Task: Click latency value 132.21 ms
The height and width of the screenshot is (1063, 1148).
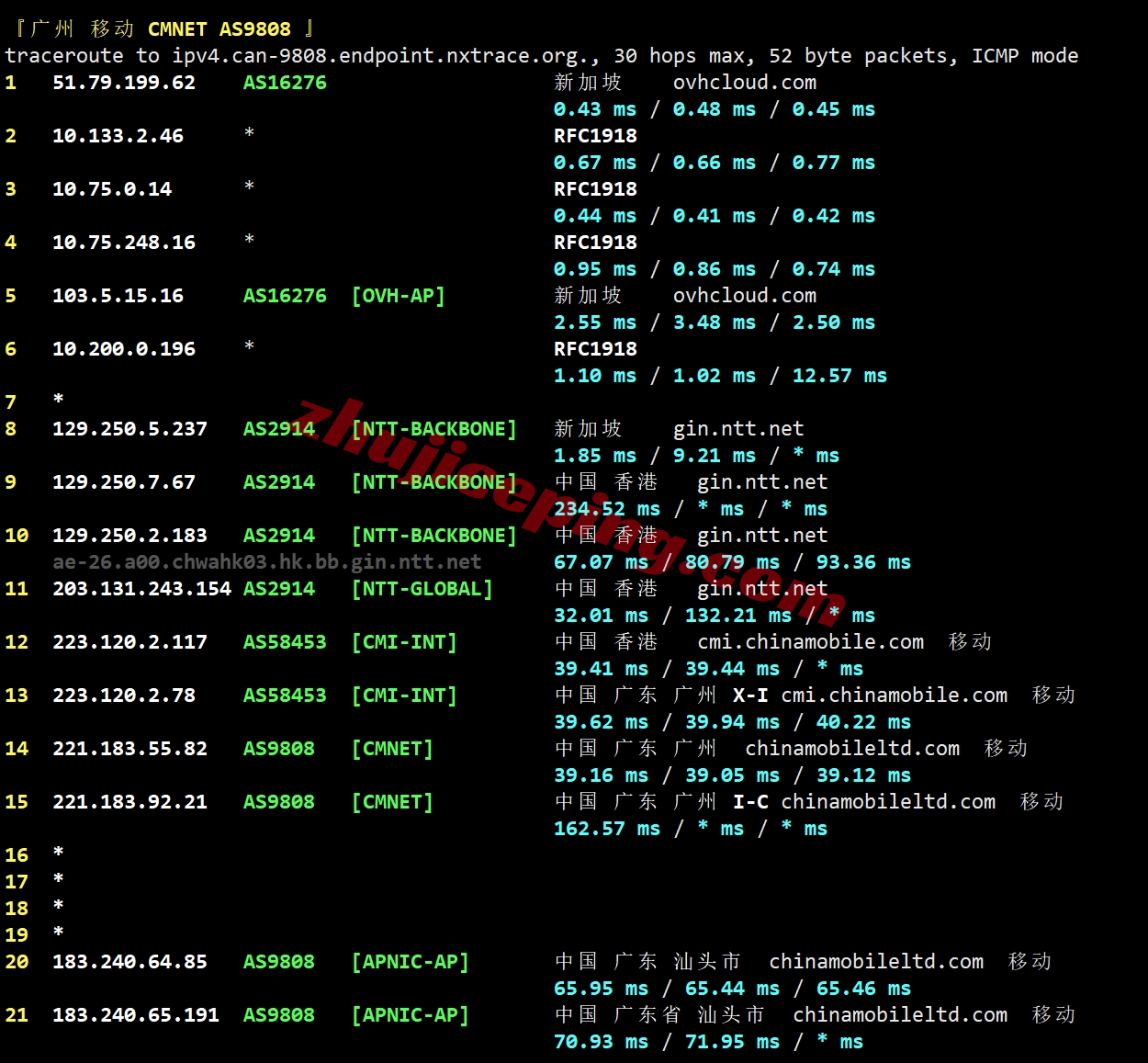Action: pos(738,616)
